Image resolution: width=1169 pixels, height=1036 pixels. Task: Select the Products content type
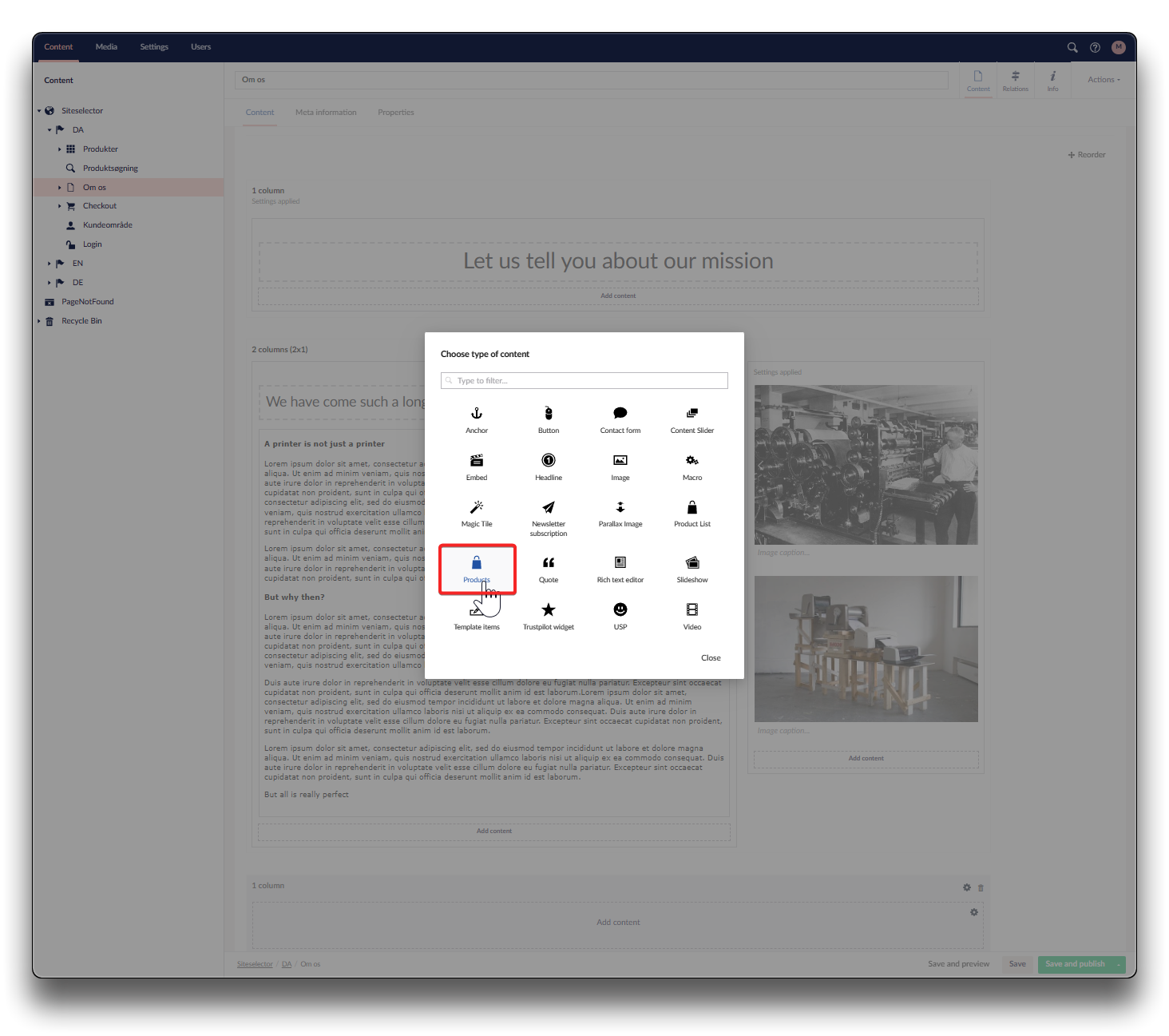pyautogui.click(x=477, y=570)
